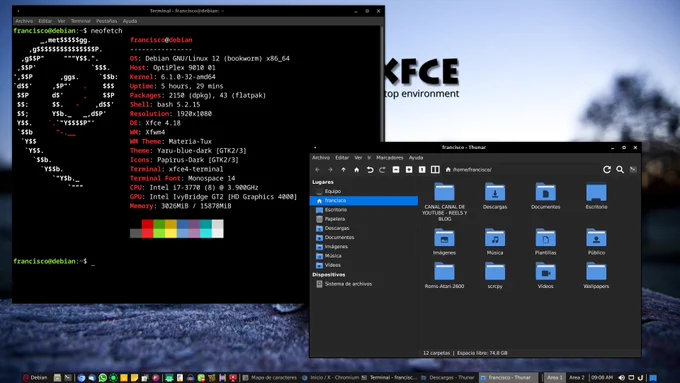The height and width of the screenshot is (383, 680).
Task: Select Roms-Atari-2600 folder
Action: click(445, 272)
